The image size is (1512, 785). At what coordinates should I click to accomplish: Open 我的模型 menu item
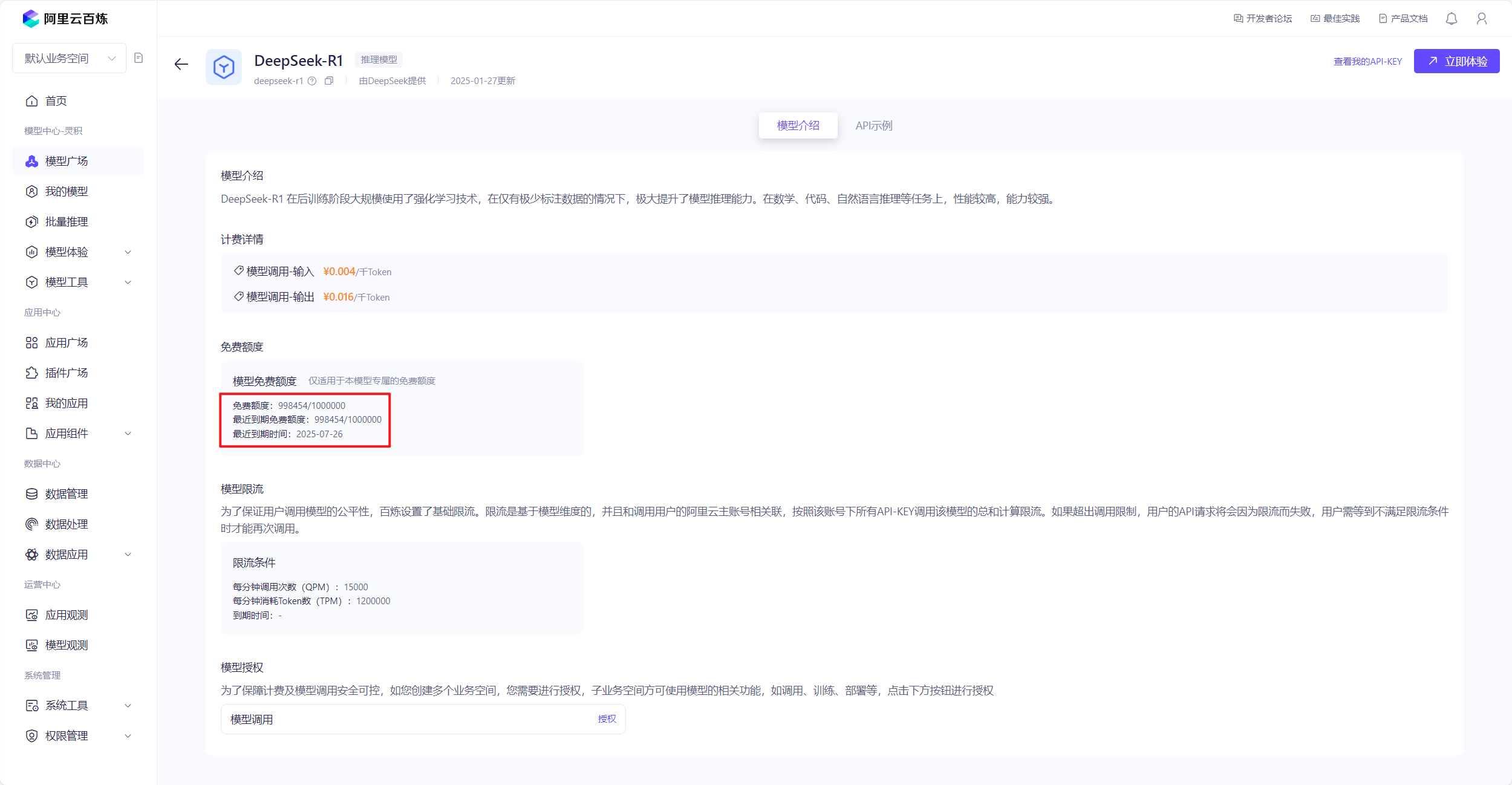tap(79, 192)
